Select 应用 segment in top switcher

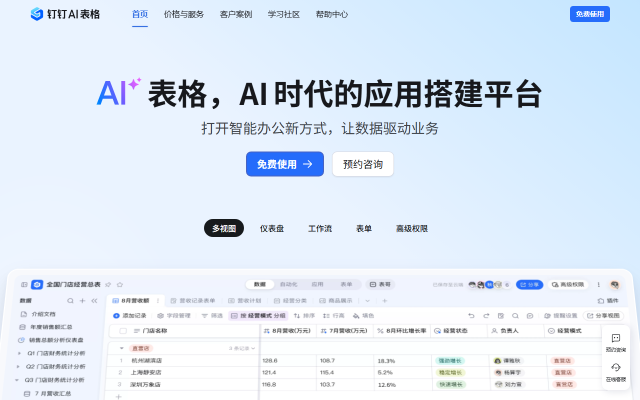coord(318,284)
